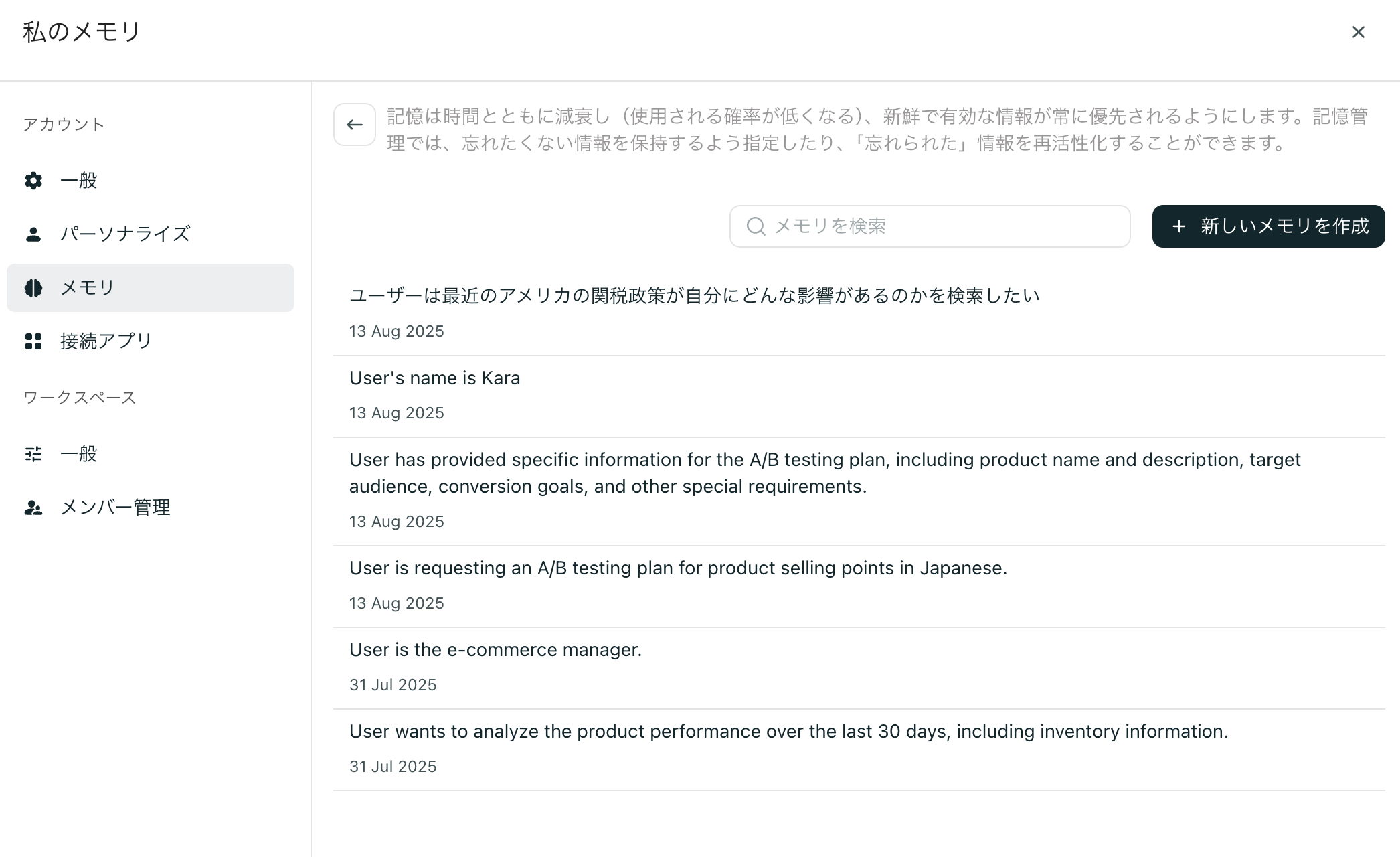Click the gear icon beside 一般
Viewport: 1400px width, 857px height.
click(33, 181)
